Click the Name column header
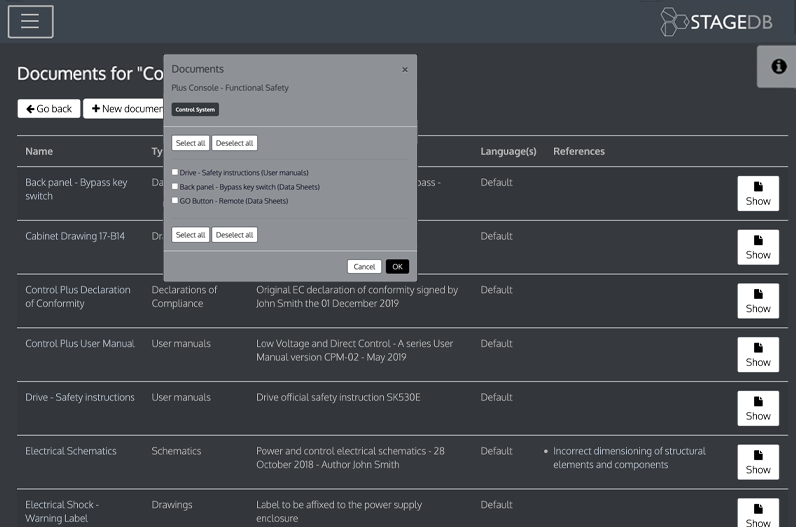This screenshot has height=527, width=796. (39, 151)
